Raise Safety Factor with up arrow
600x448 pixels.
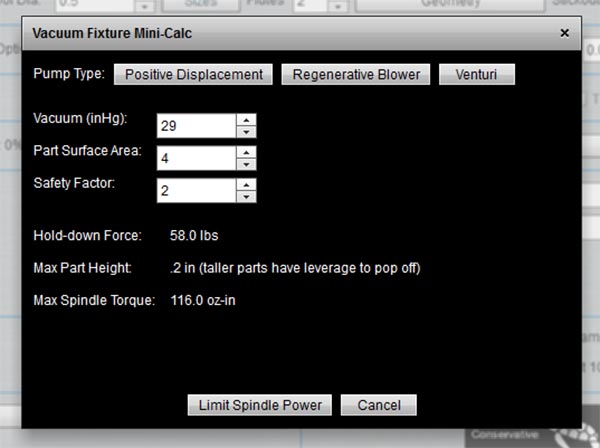246,185
